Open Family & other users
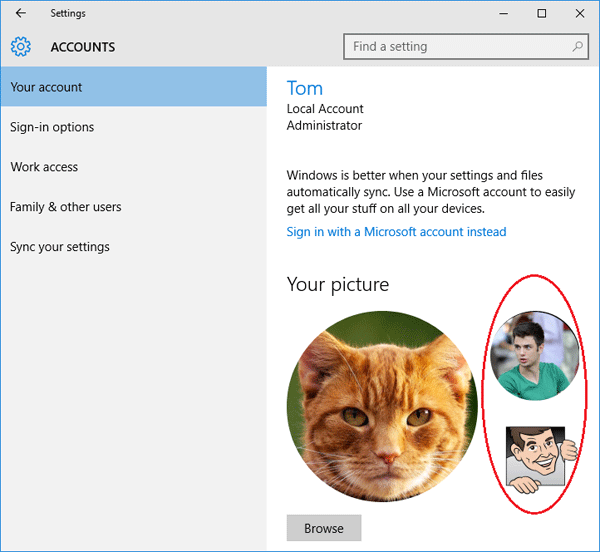This screenshot has height=552, width=600. 66,207
